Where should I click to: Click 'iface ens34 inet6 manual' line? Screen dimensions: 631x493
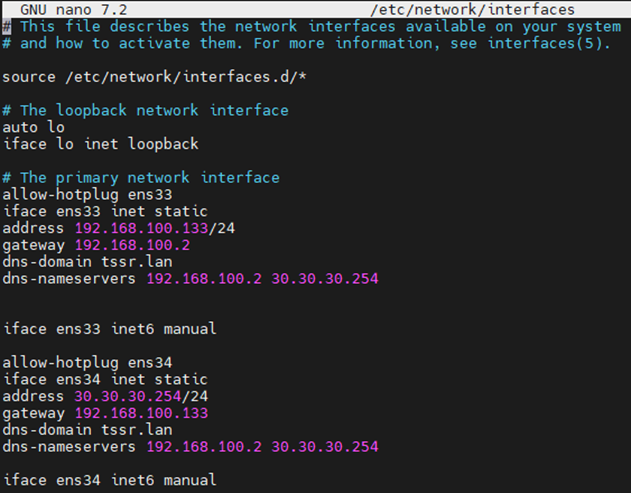click(x=109, y=480)
